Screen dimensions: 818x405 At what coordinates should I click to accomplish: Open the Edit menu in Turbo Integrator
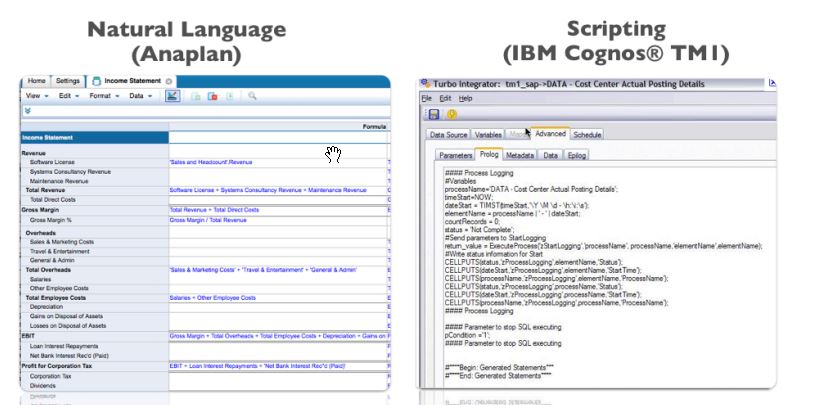pyautogui.click(x=445, y=98)
